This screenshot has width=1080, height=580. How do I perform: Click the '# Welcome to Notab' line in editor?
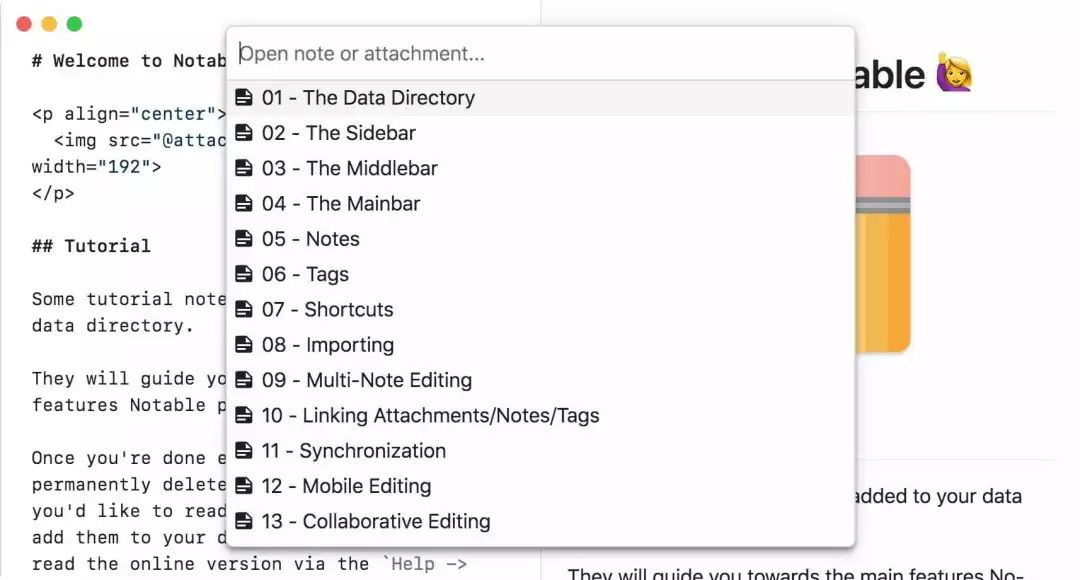click(129, 61)
